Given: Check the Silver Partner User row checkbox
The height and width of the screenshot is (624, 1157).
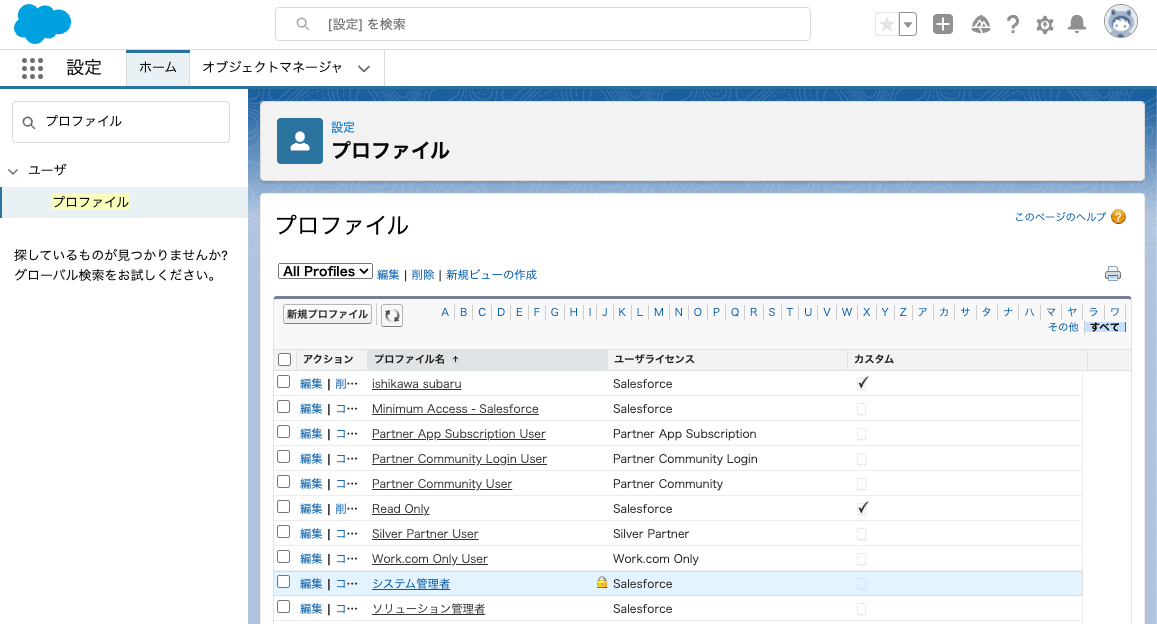Looking at the screenshot, I should 283,533.
